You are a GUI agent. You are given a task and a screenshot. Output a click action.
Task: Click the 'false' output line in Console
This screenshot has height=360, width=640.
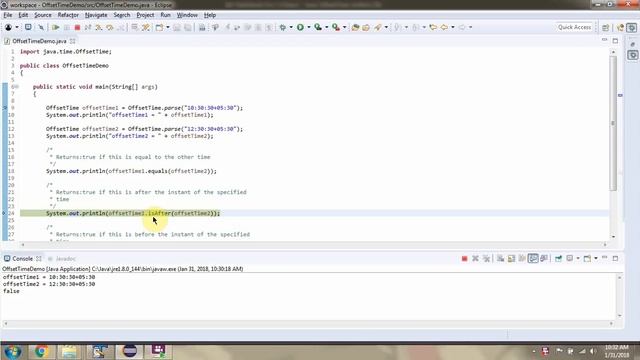[11, 291]
